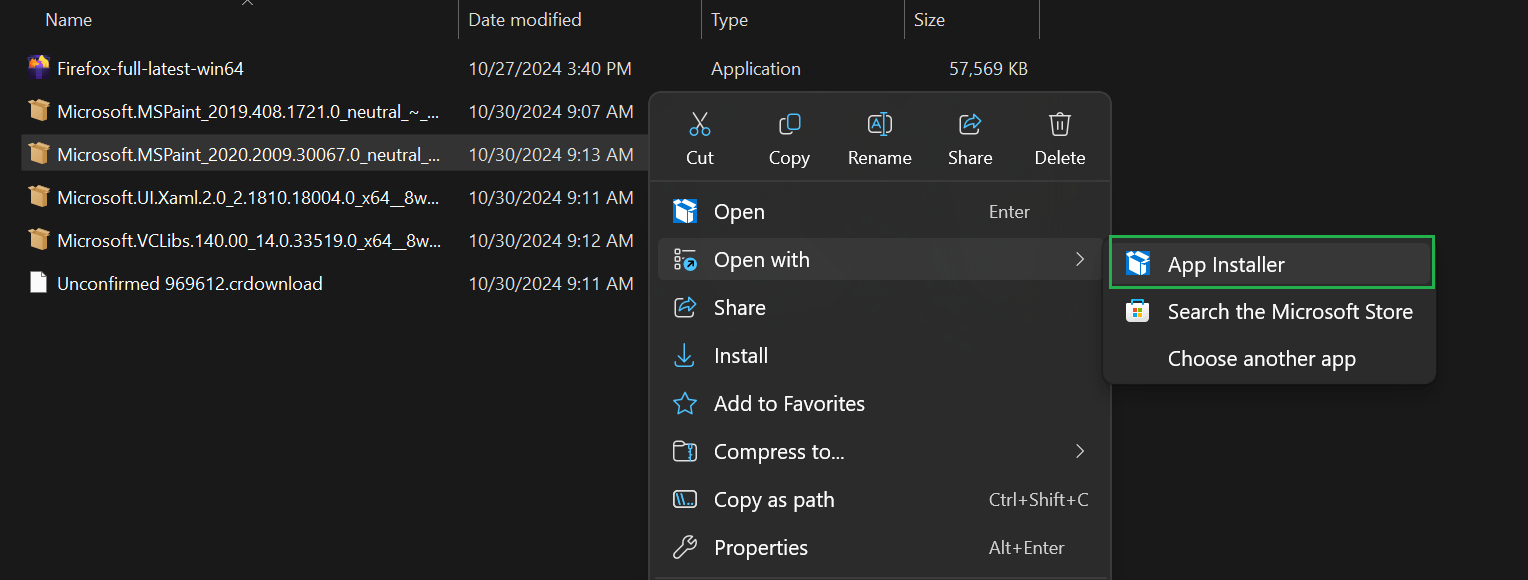Select the Microsoft.MSPaint_2019.408.1721.0 file name
The width and height of the screenshot is (1528, 580).
pyautogui.click(x=248, y=111)
